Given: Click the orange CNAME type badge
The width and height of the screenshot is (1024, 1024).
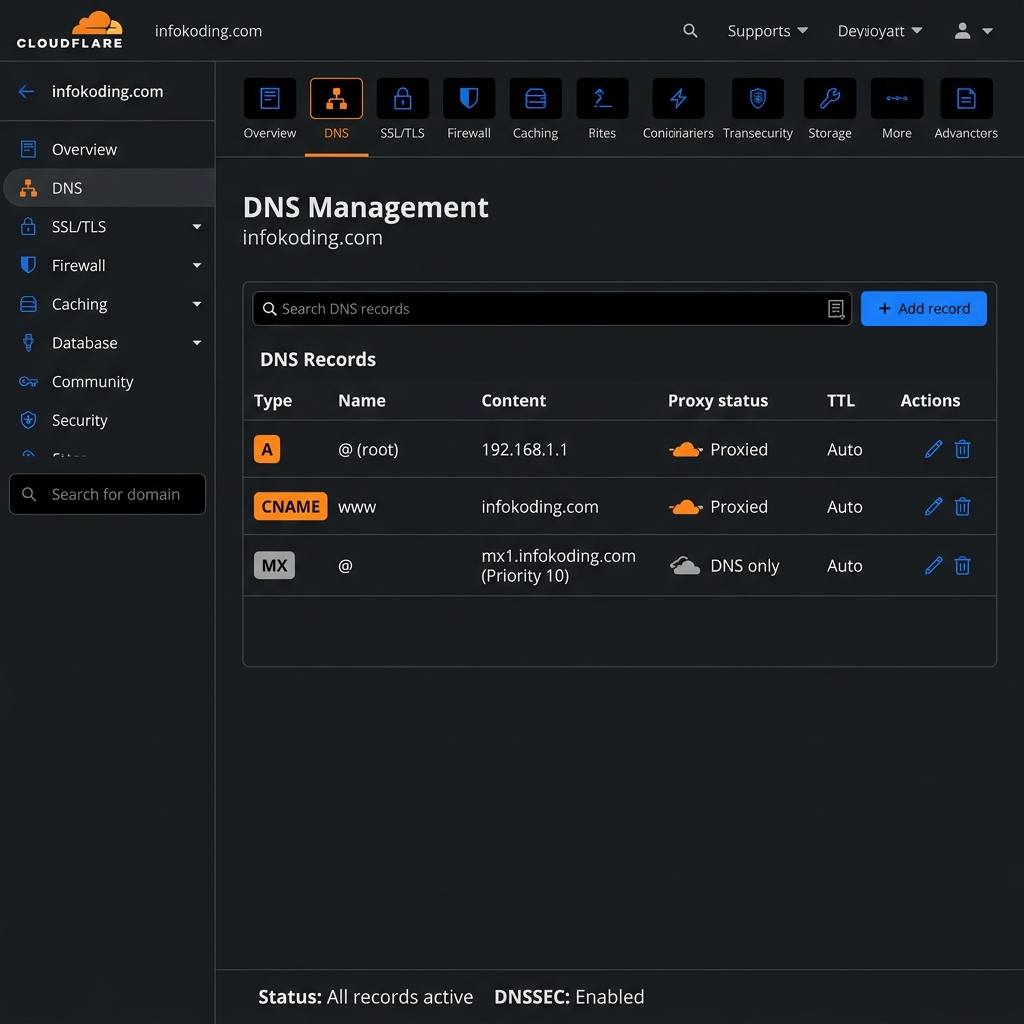Looking at the screenshot, I should (x=291, y=507).
